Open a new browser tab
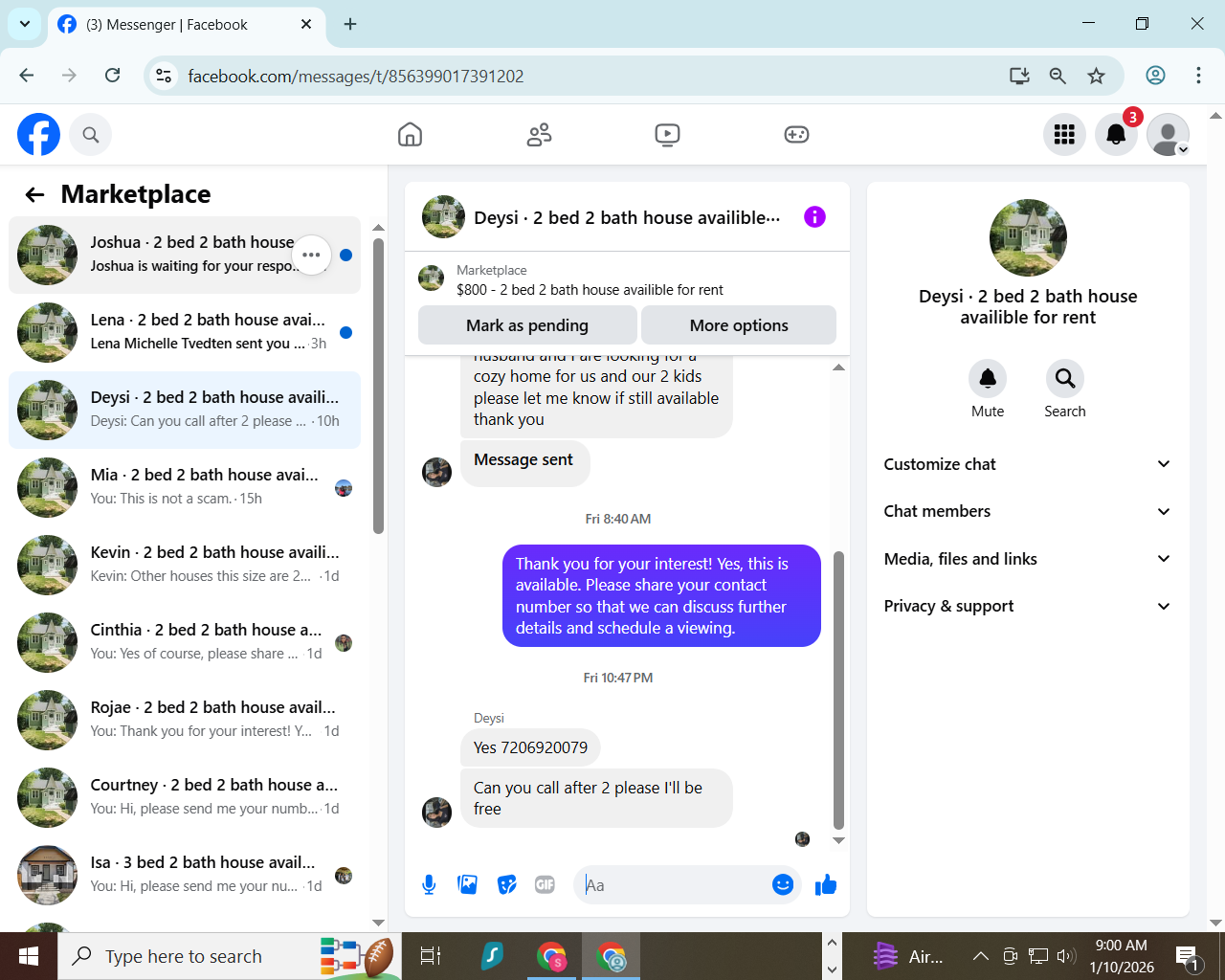Viewport: 1225px width, 980px height. click(x=350, y=24)
